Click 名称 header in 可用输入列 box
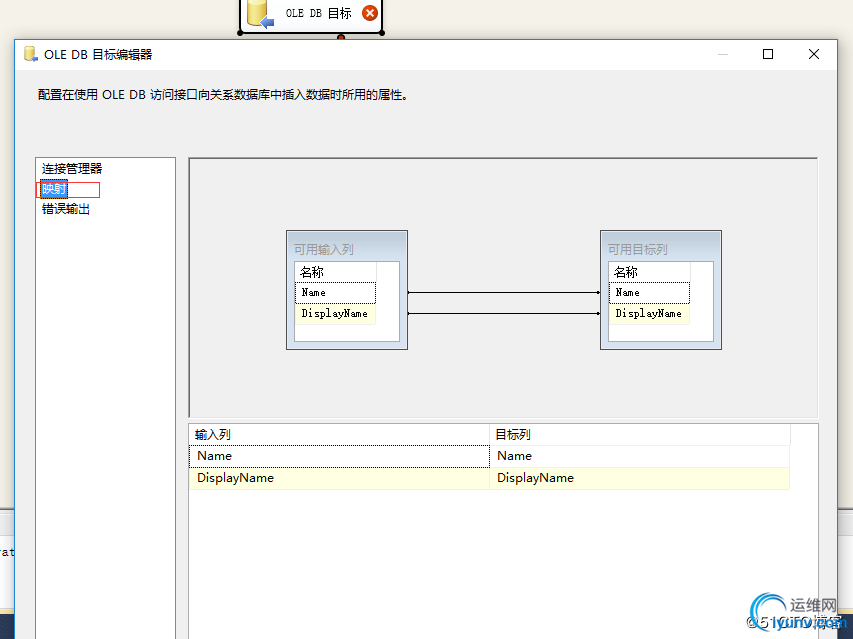 [334, 272]
